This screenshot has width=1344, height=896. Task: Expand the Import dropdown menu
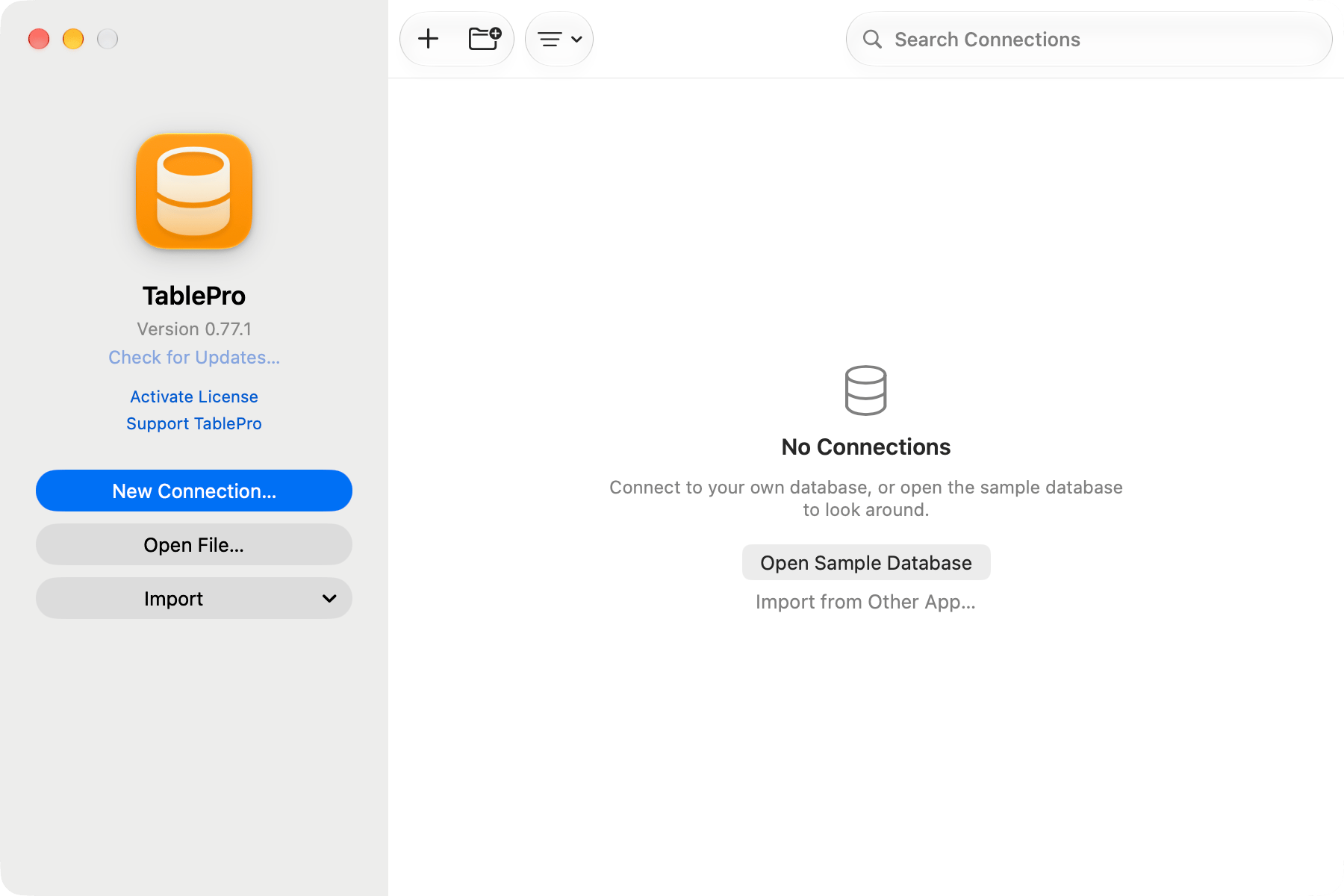(194, 598)
